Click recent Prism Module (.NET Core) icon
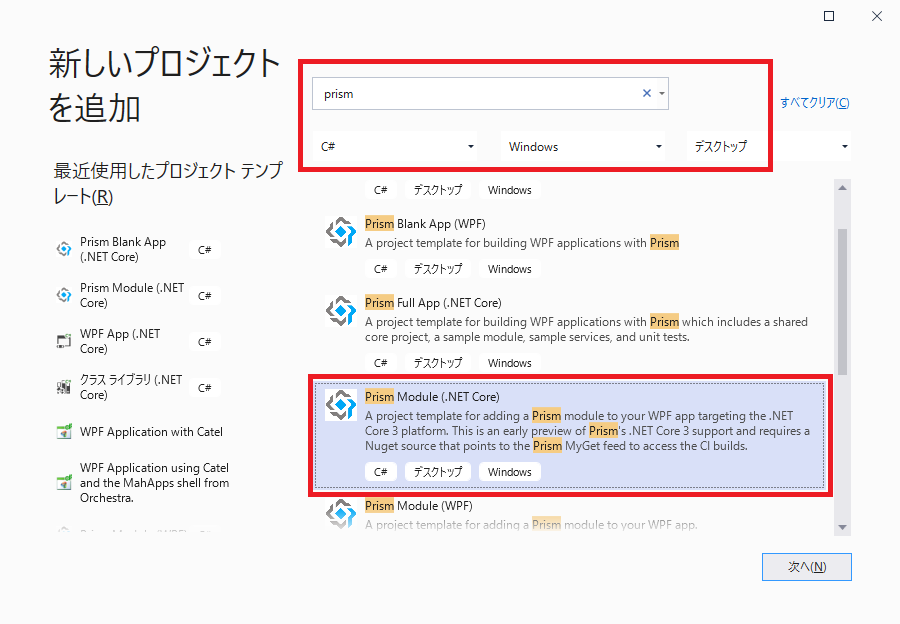Screen dimensions: 900x624 point(64,295)
